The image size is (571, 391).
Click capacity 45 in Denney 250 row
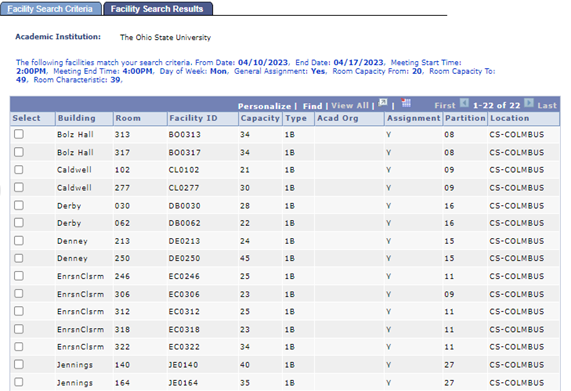(245, 258)
